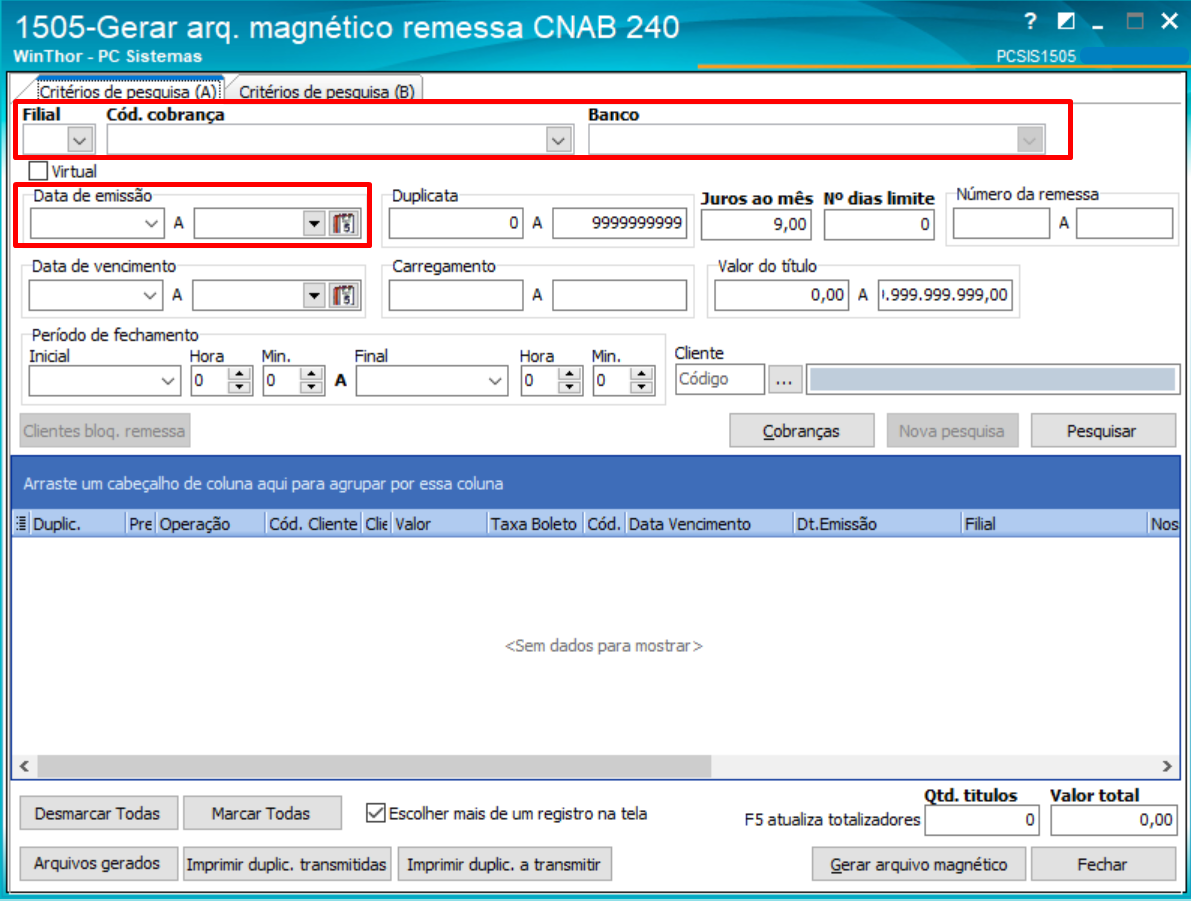This screenshot has height=901, width=1191.
Task: Click Imprimir duplic. a transmitir button
Action: coord(504,865)
